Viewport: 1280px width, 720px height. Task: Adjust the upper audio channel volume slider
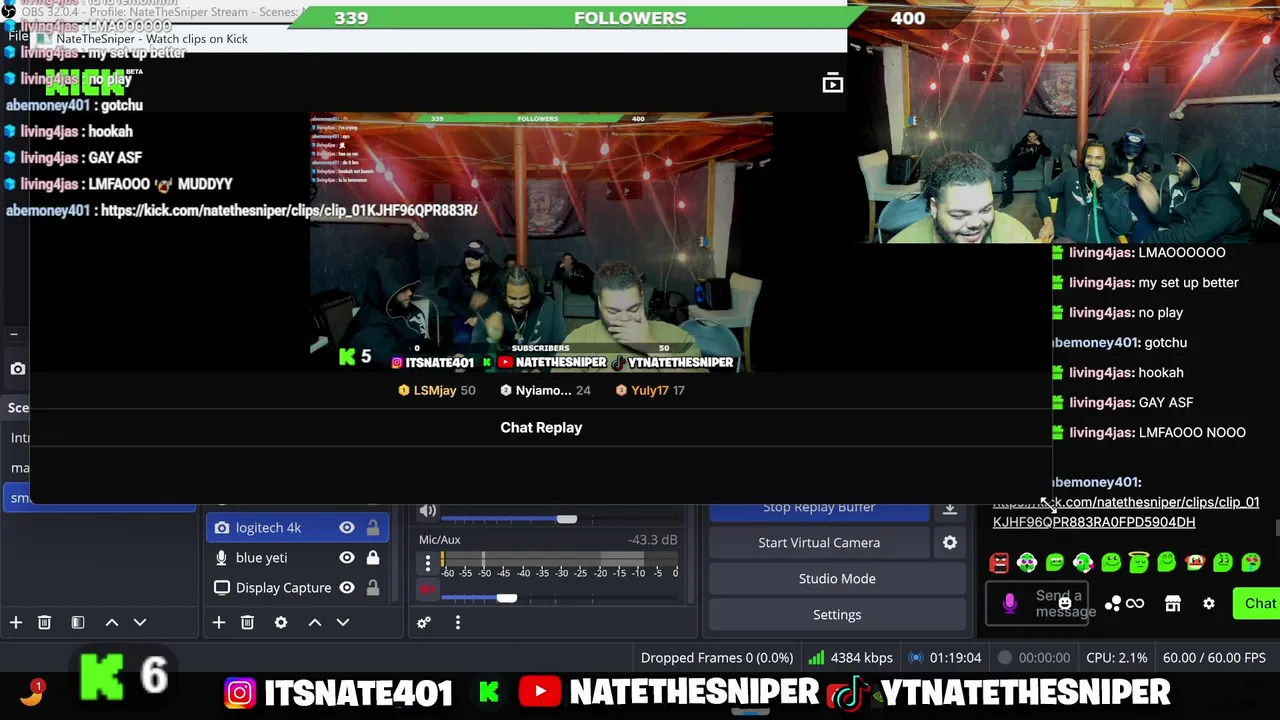click(566, 519)
